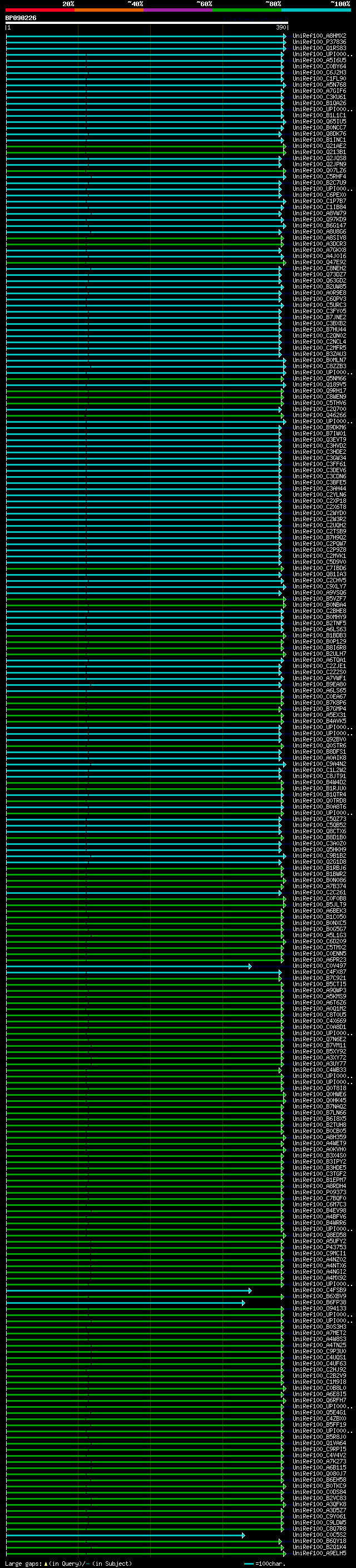The image size is (356, 1568).
Task: Select the UniRef100_B4AVK5 label
Action: tap(319, 721)
